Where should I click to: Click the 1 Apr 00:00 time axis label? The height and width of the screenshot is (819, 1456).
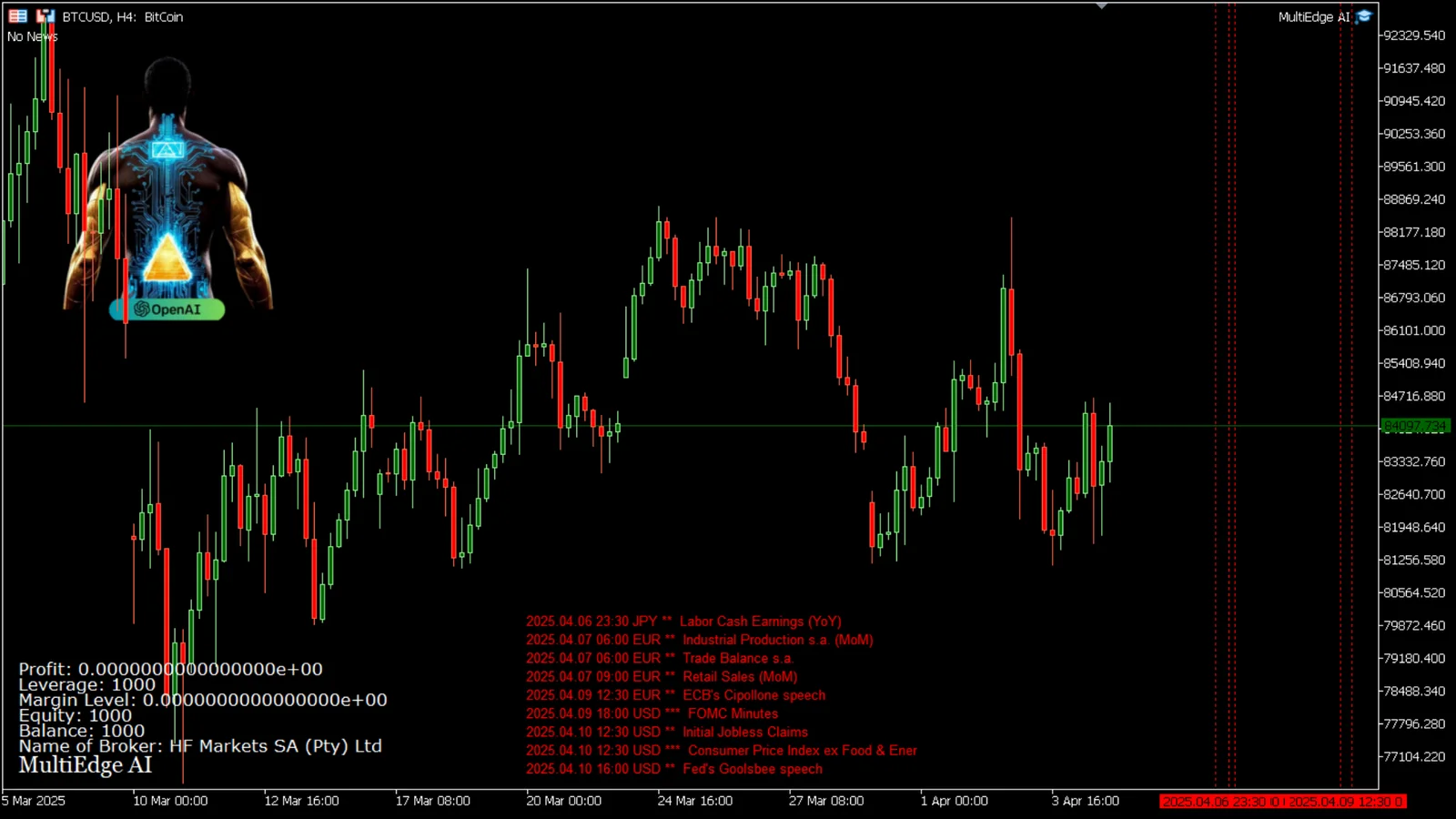[x=954, y=801]
